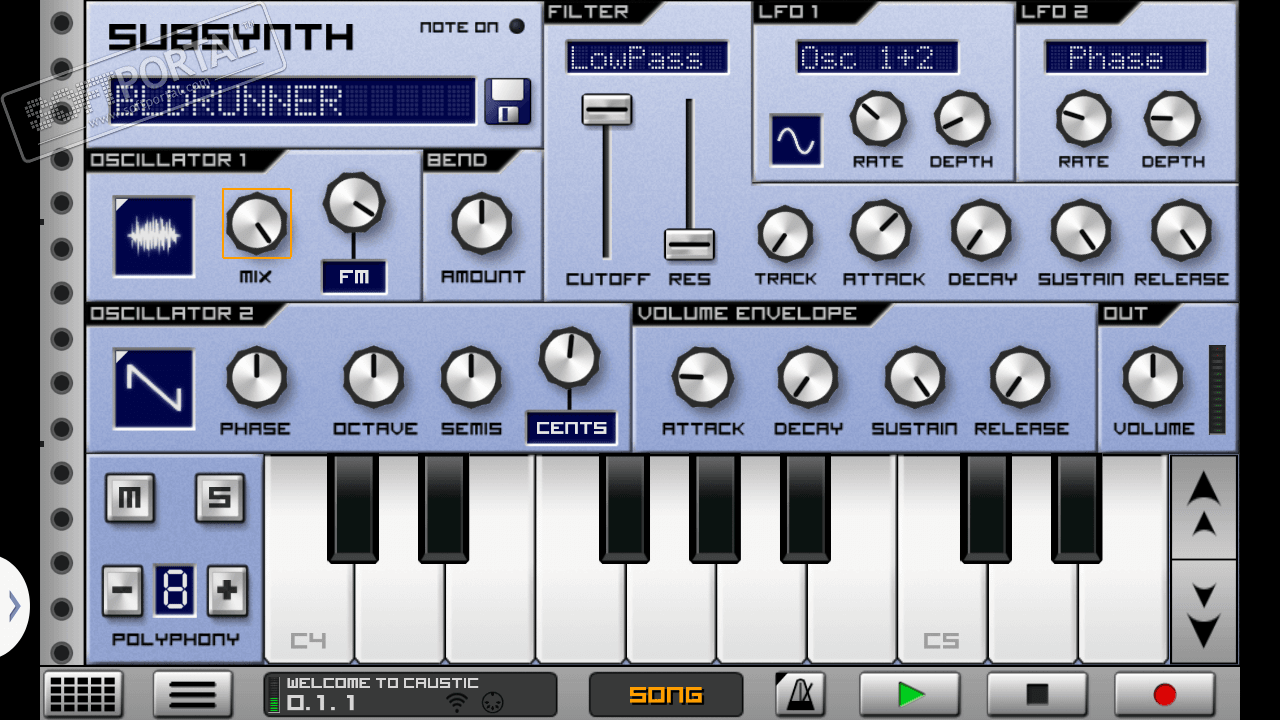This screenshot has height=720, width=1280.
Task: Click the filter TRACK knob
Action: [785, 234]
